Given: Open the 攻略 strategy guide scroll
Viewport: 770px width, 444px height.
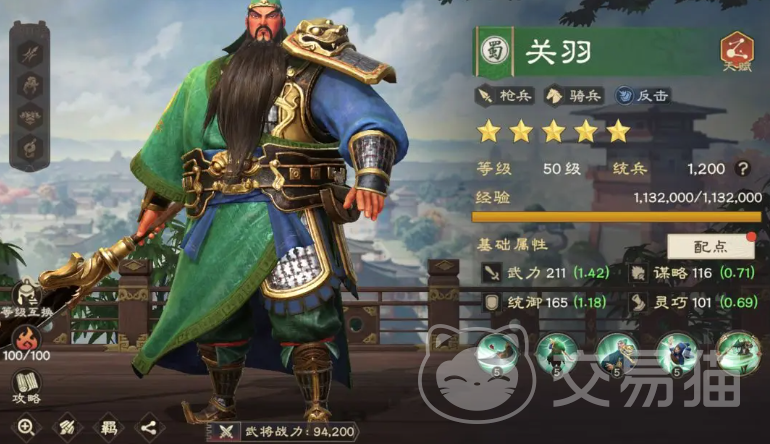Looking at the screenshot, I should tap(27, 388).
